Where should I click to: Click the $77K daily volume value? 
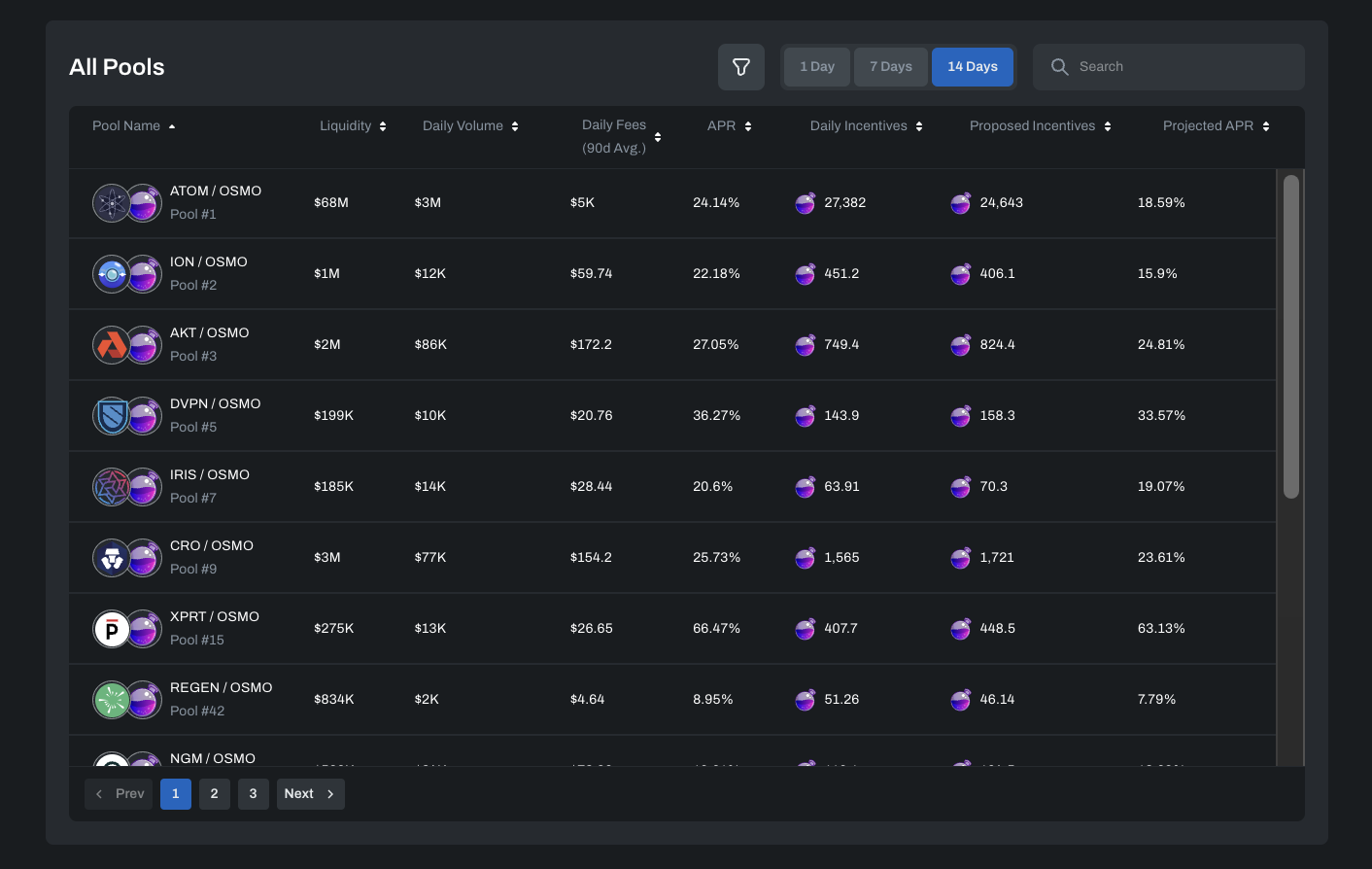coord(430,558)
